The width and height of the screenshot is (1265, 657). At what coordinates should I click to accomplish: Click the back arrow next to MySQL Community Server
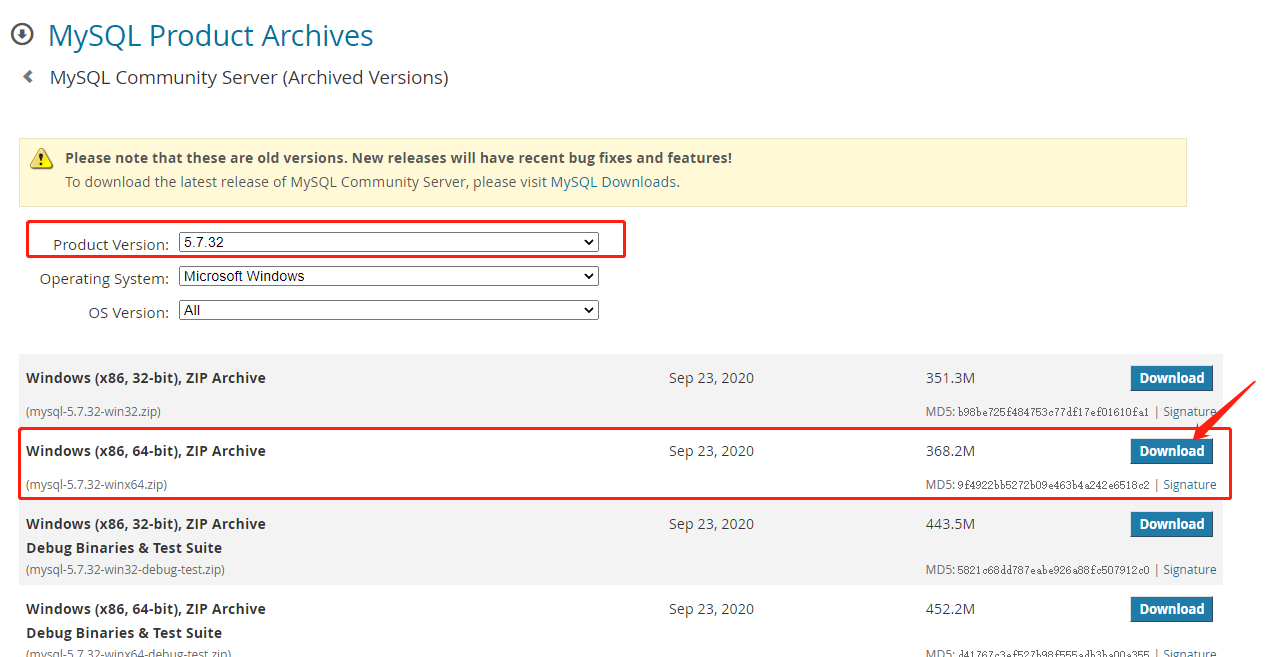pyautogui.click(x=28, y=76)
